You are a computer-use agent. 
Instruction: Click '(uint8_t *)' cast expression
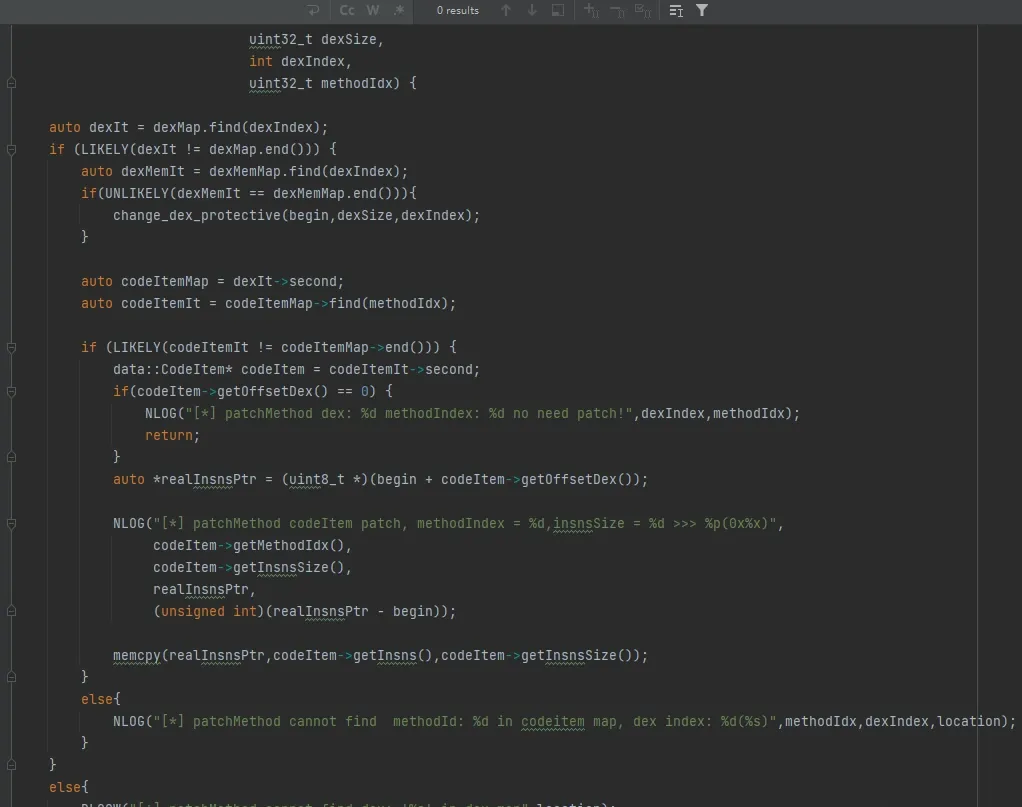(325, 480)
